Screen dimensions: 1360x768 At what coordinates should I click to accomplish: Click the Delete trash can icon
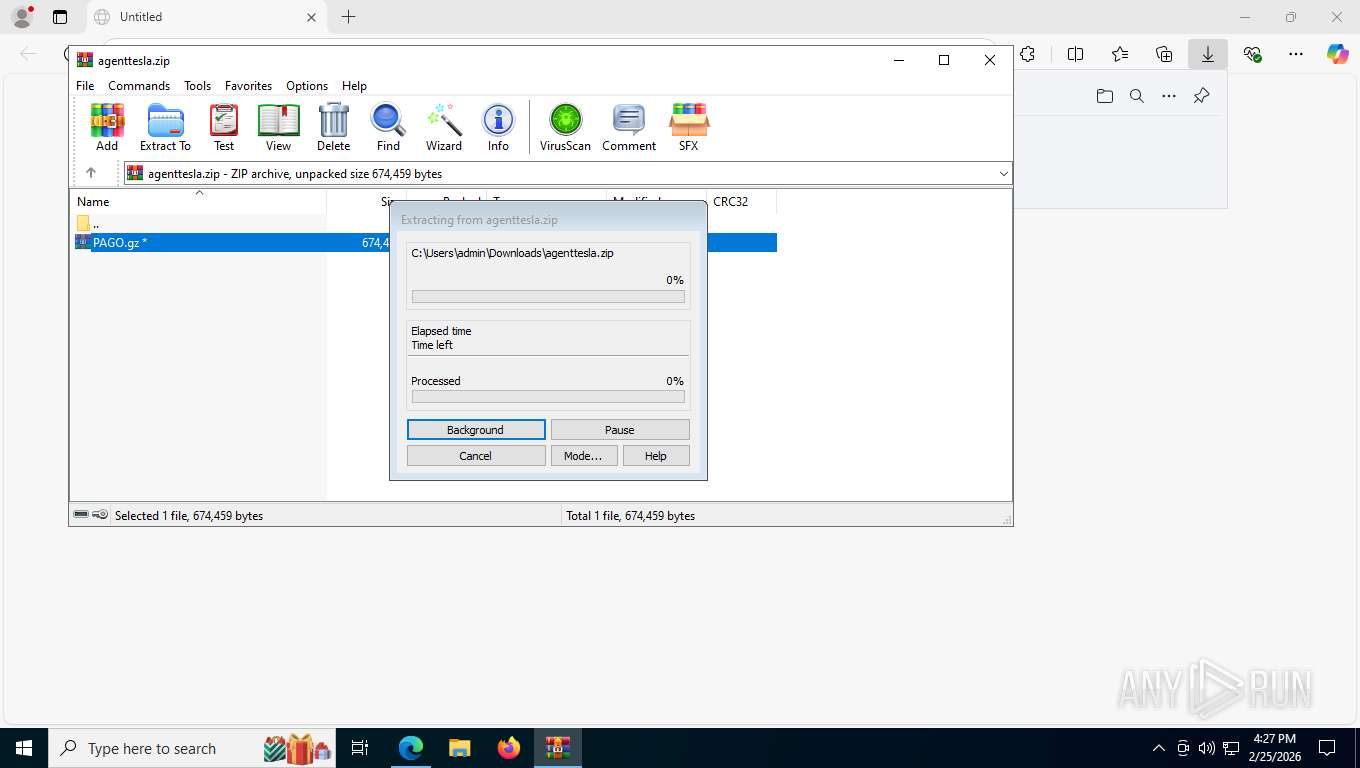point(333,127)
